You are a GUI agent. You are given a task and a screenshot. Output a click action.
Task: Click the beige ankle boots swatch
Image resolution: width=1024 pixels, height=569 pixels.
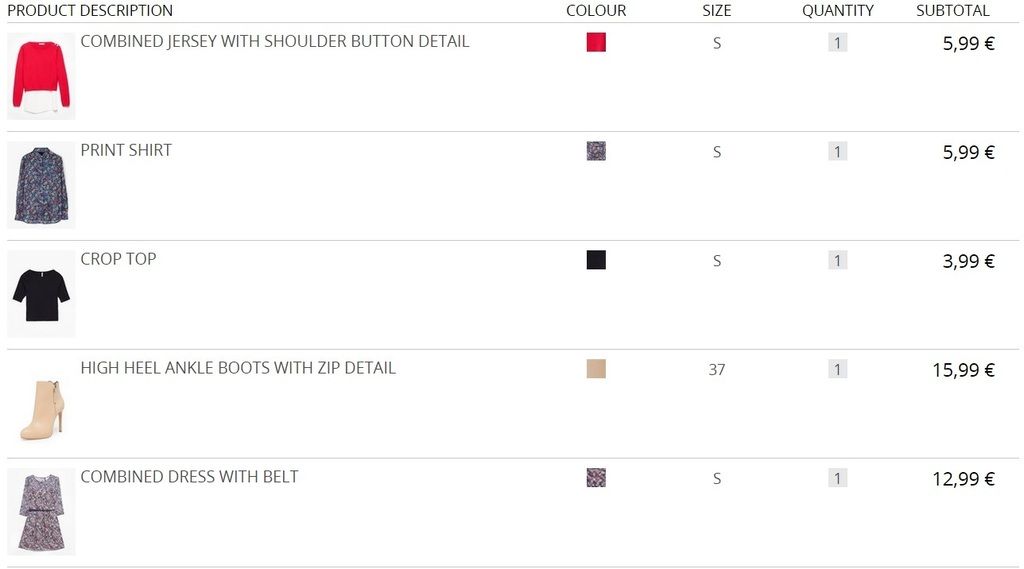pyautogui.click(x=596, y=369)
